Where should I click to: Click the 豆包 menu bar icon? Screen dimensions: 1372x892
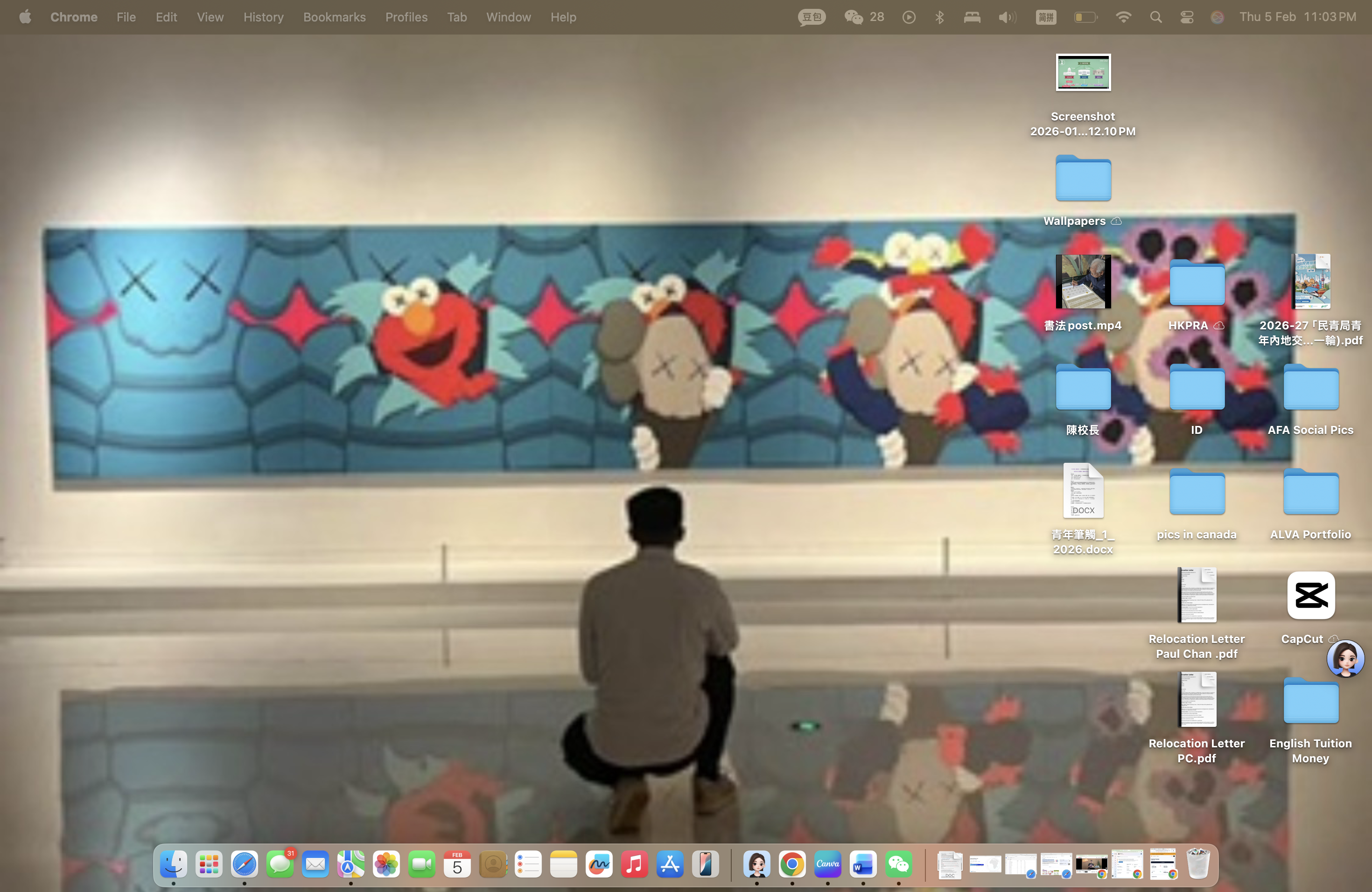click(812, 17)
